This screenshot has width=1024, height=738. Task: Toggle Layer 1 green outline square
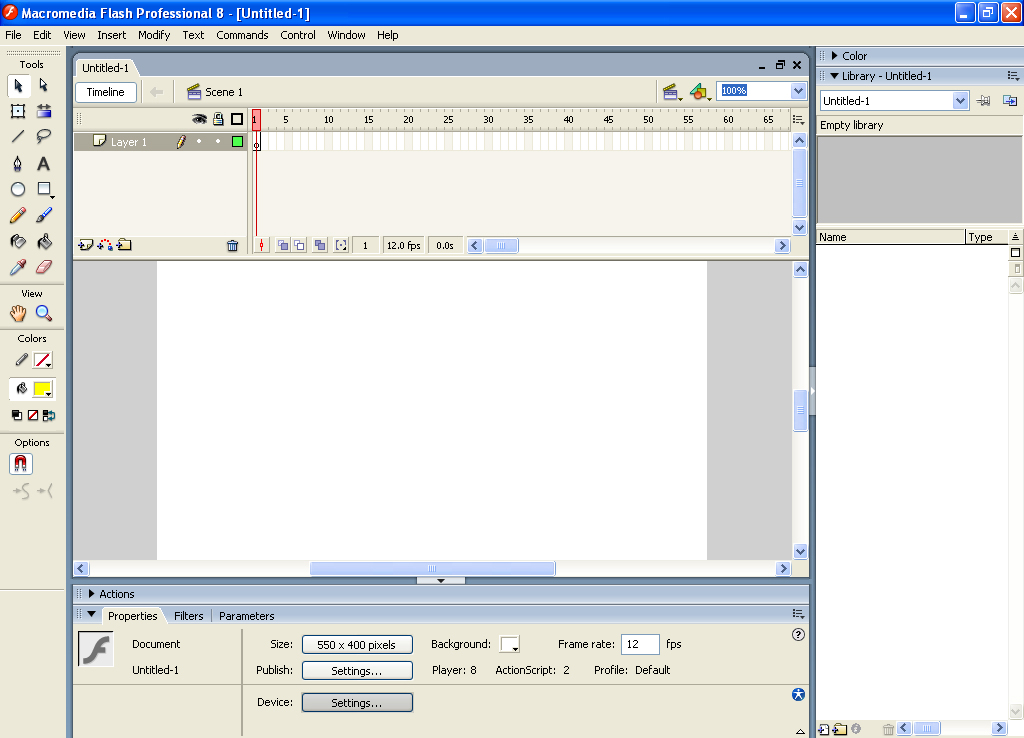[237, 141]
